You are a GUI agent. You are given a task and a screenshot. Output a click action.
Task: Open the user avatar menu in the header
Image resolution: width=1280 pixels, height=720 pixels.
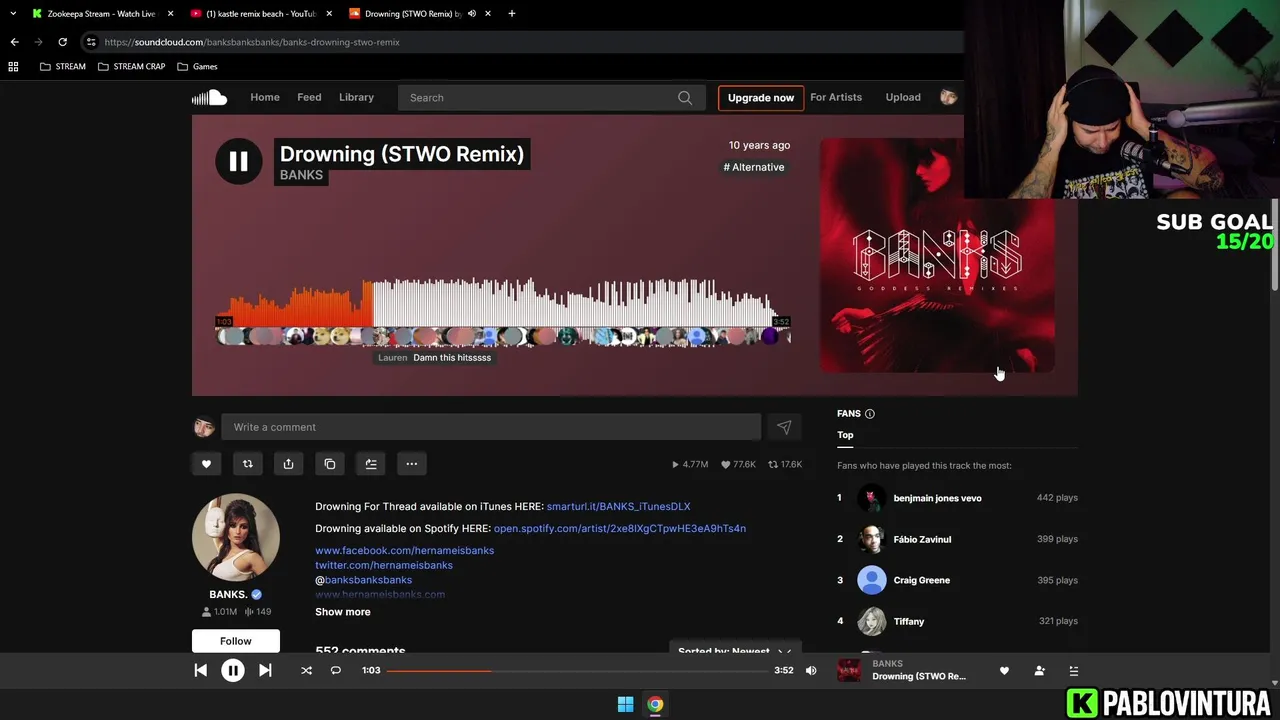click(x=949, y=97)
